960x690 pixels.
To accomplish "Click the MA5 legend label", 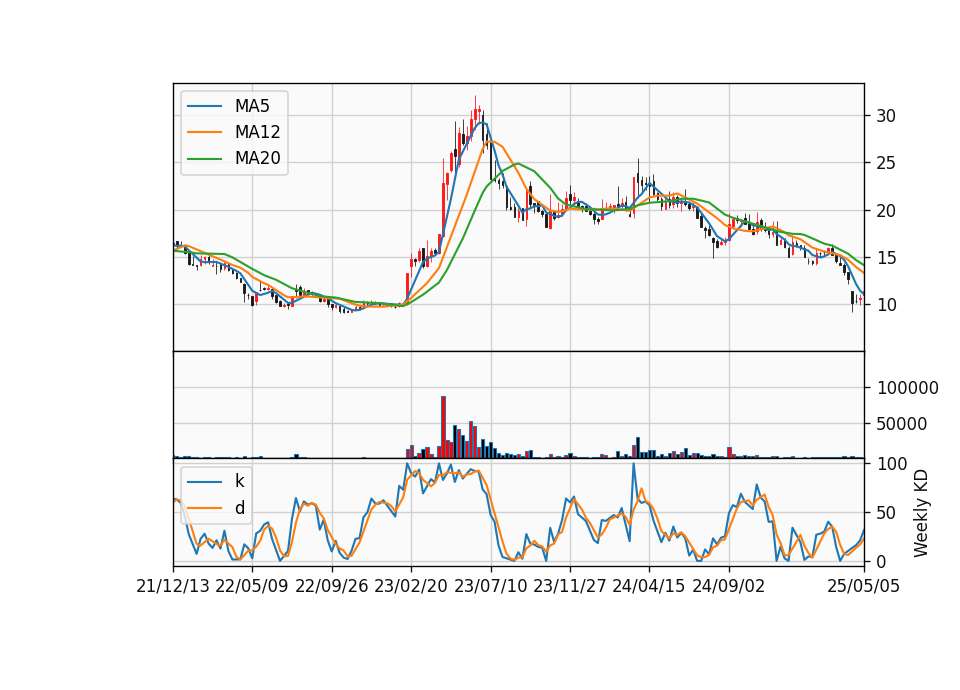I will click(x=252, y=106).
